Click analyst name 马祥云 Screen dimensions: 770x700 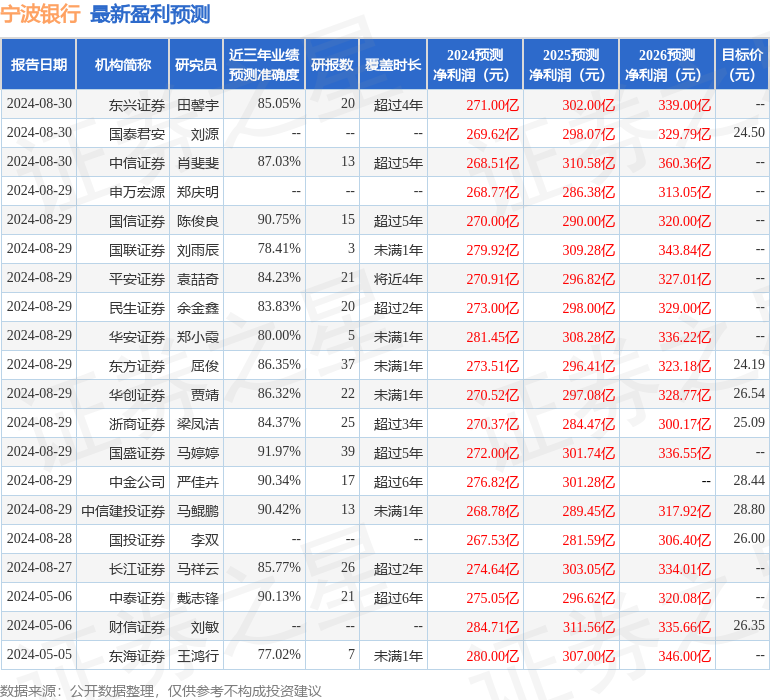[198, 568]
